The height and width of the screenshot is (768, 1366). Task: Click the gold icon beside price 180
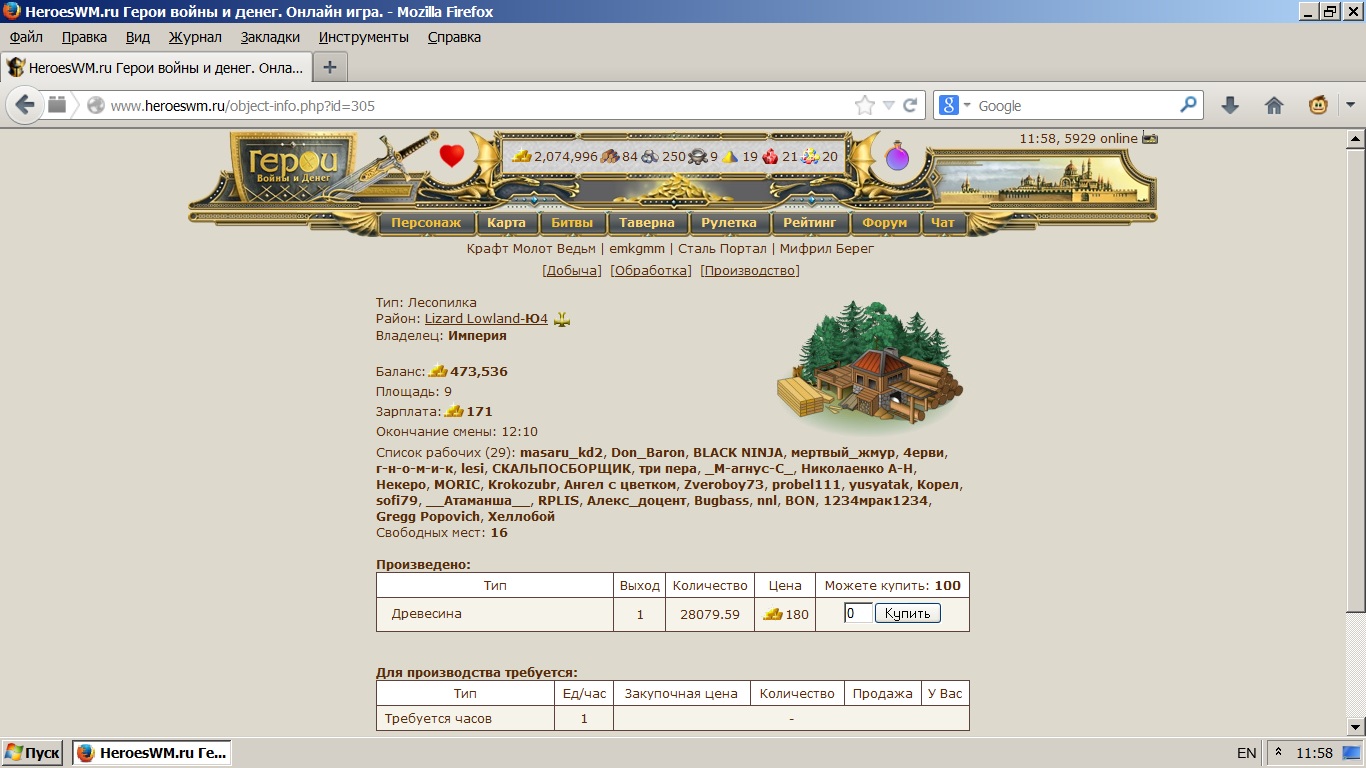point(773,614)
